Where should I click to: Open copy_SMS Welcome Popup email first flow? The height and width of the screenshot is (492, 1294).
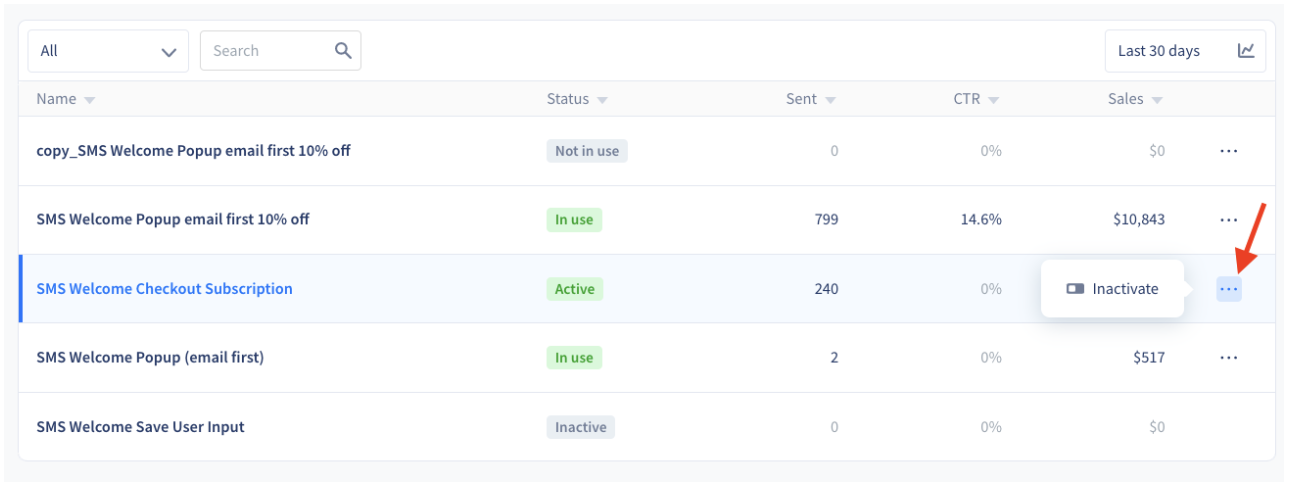click(193, 151)
